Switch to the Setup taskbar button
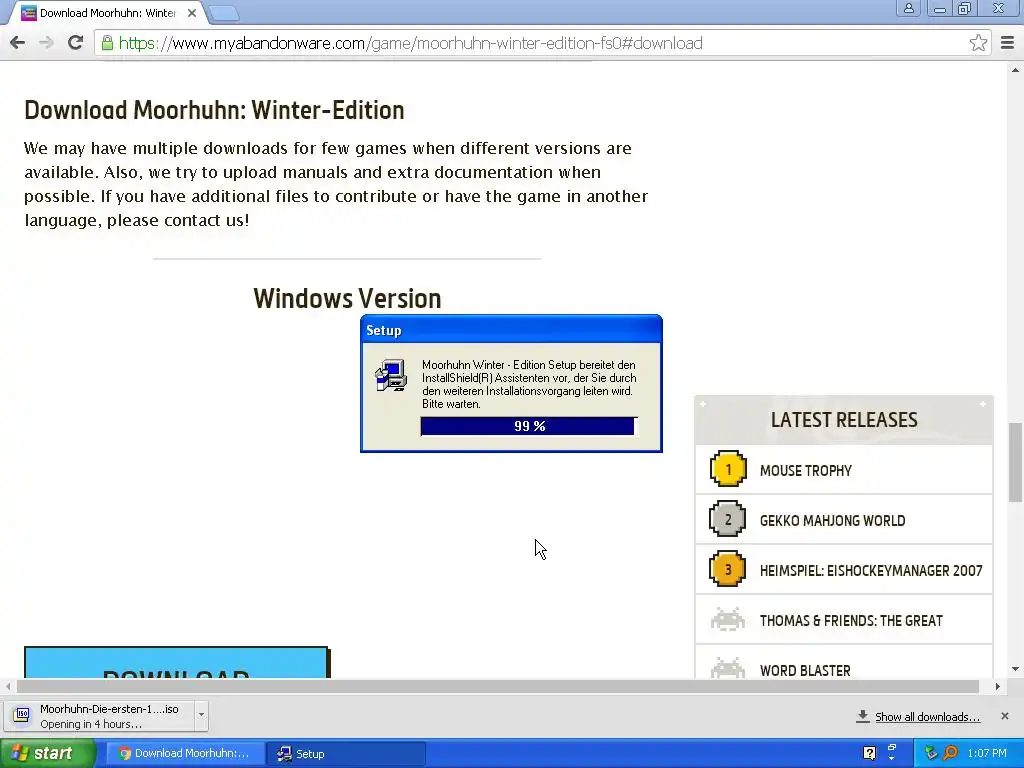This screenshot has height=768, width=1024. click(346, 753)
